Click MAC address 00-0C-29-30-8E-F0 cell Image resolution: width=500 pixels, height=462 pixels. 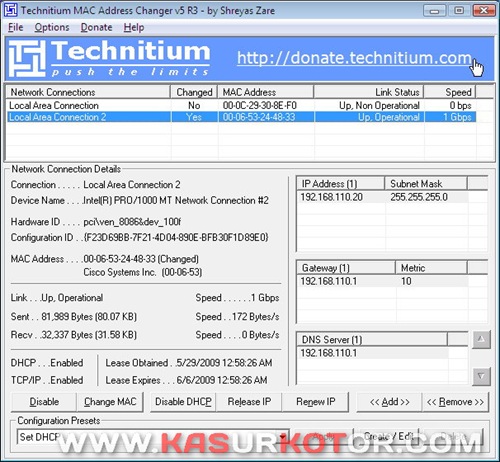pyautogui.click(x=259, y=105)
